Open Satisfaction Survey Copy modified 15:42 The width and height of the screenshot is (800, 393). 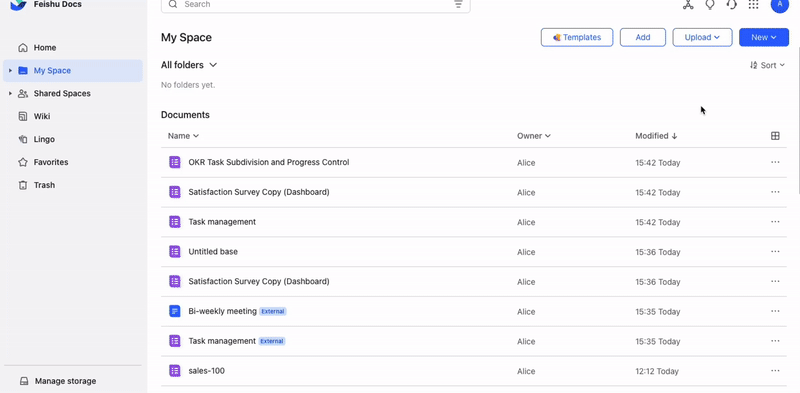[259, 192]
